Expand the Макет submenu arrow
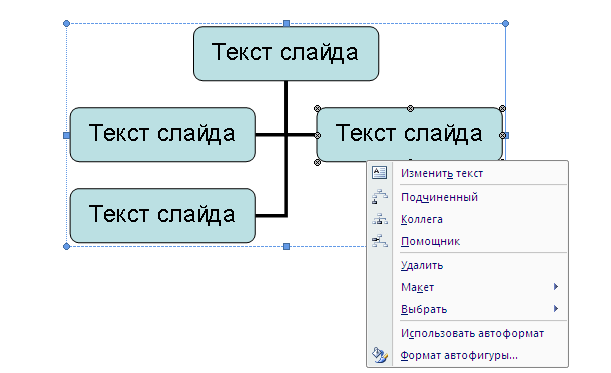The height and width of the screenshot is (373, 611). (556, 287)
